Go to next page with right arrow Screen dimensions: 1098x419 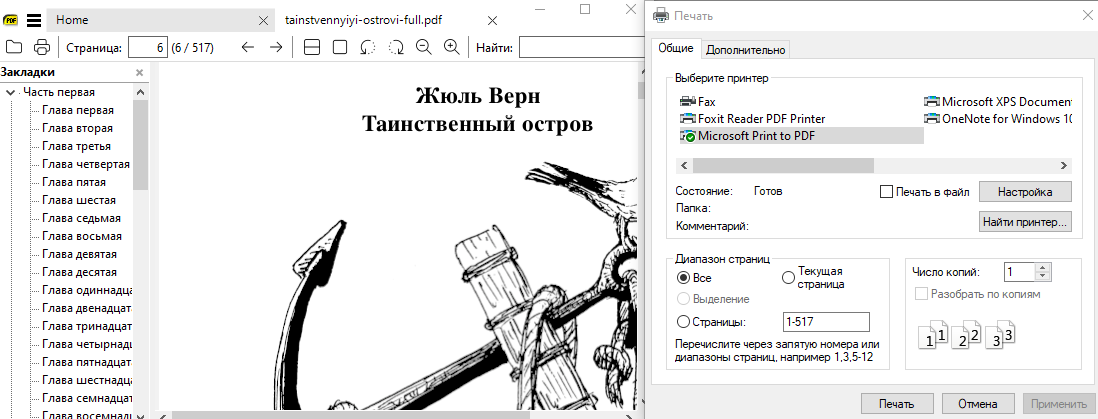(276, 48)
